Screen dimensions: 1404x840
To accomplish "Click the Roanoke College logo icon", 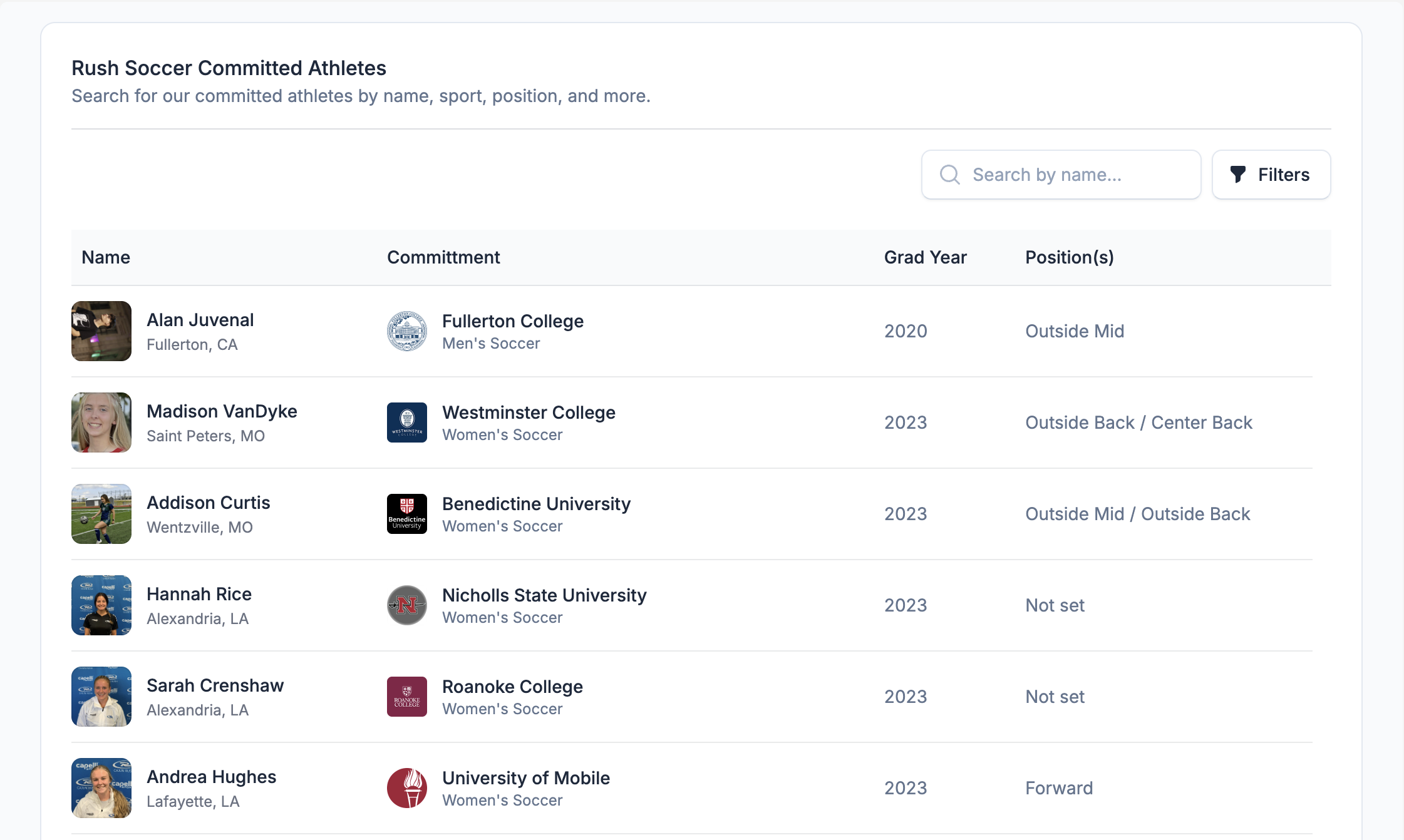I will click(406, 697).
